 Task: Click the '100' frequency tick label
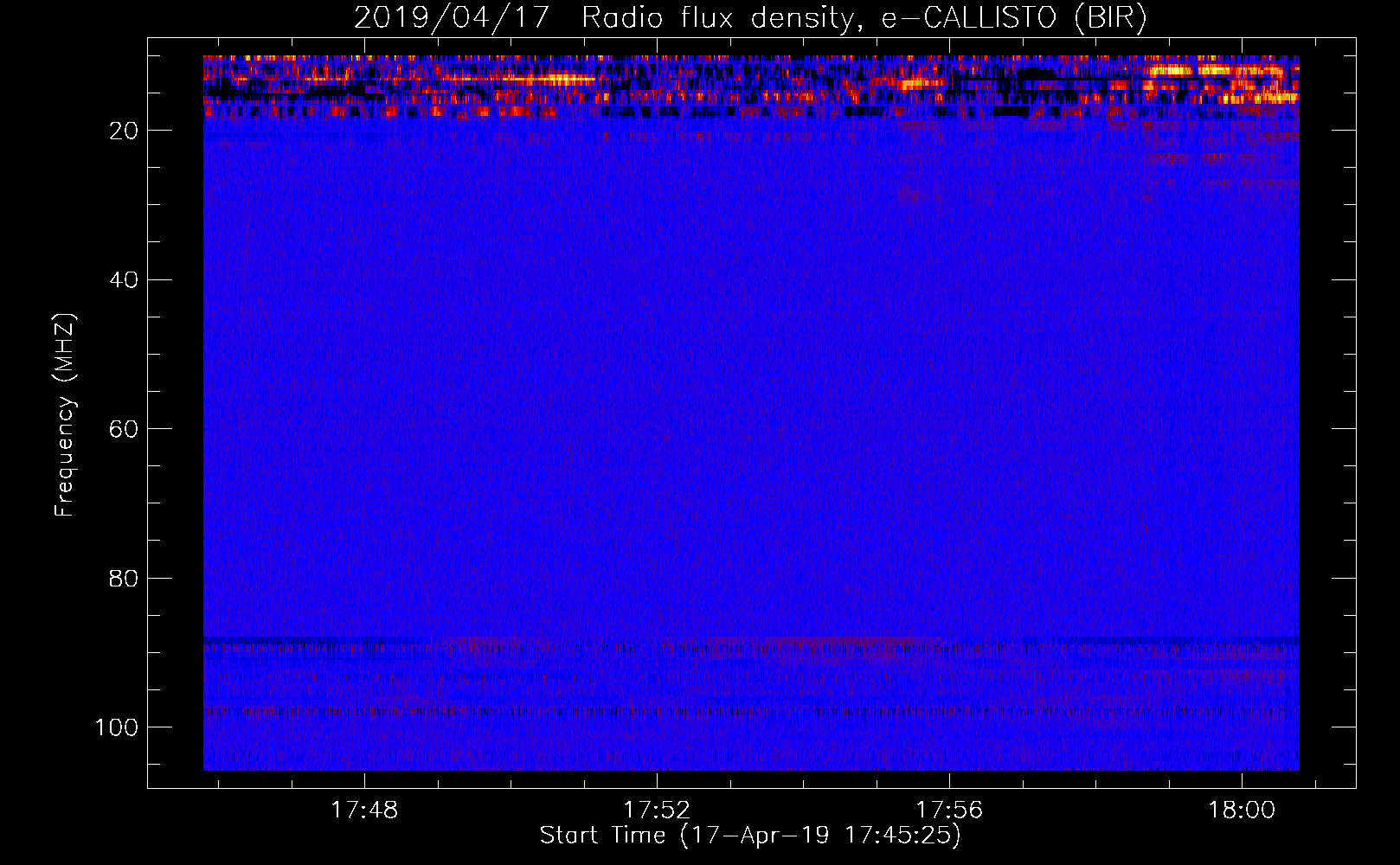click(x=117, y=727)
